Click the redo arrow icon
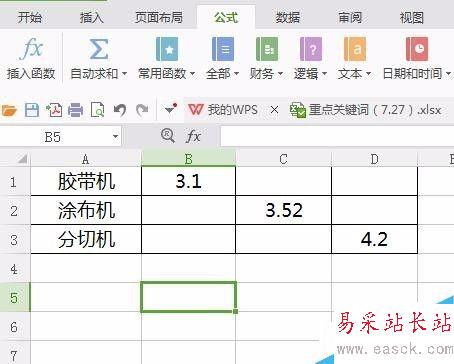Viewport: 454px width, 364px height. click(x=142, y=110)
